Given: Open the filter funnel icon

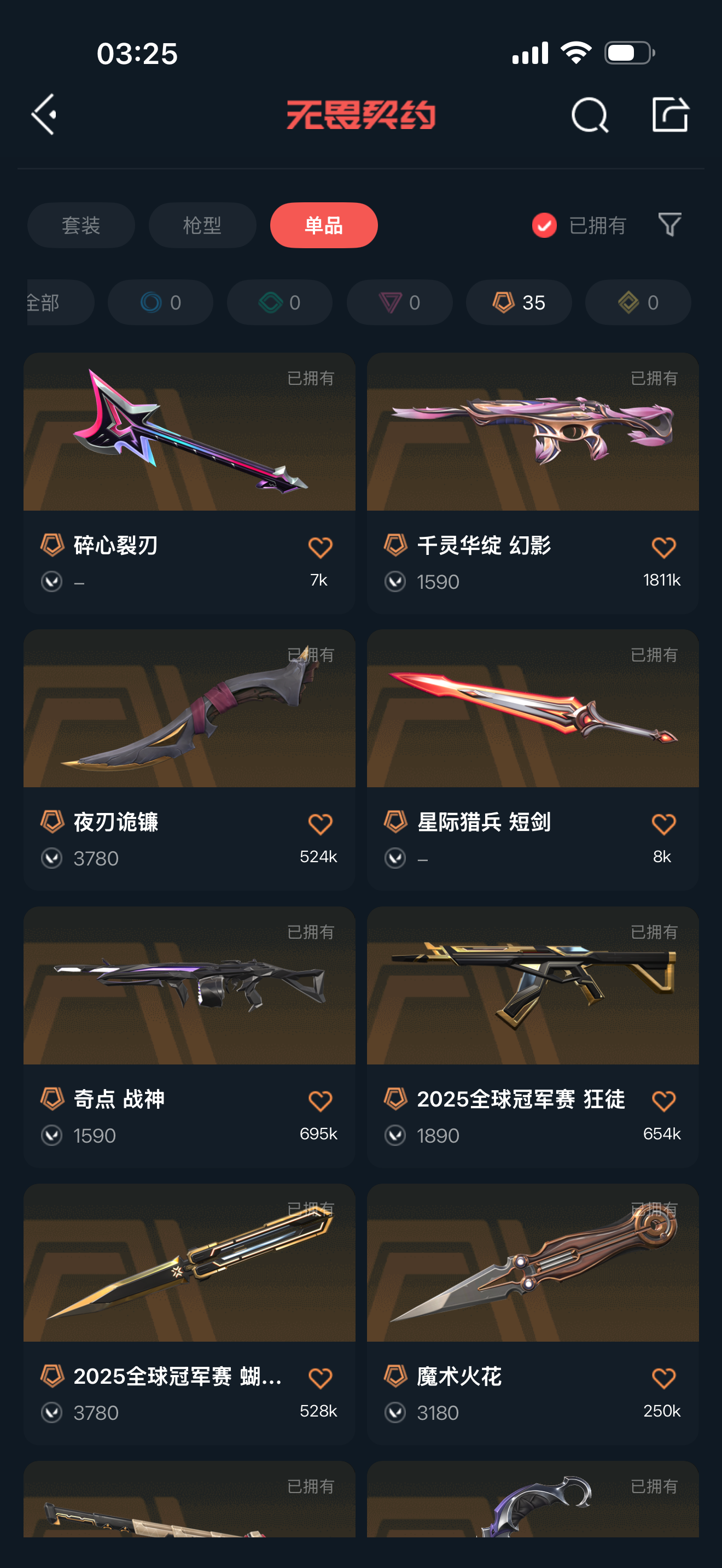Looking at the screenshot, I should click(x=669, y=225).
